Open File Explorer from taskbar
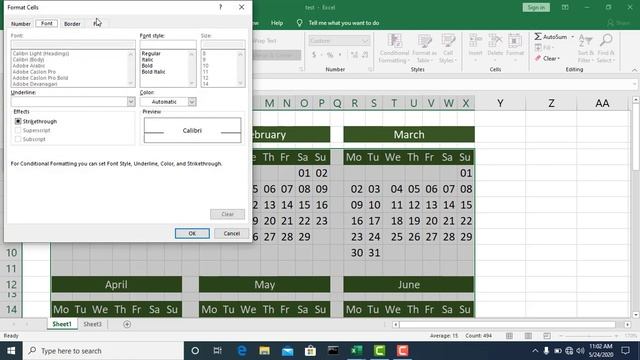Image resolution: width=640 pixels, height=360 pixels. click(264, 351)
